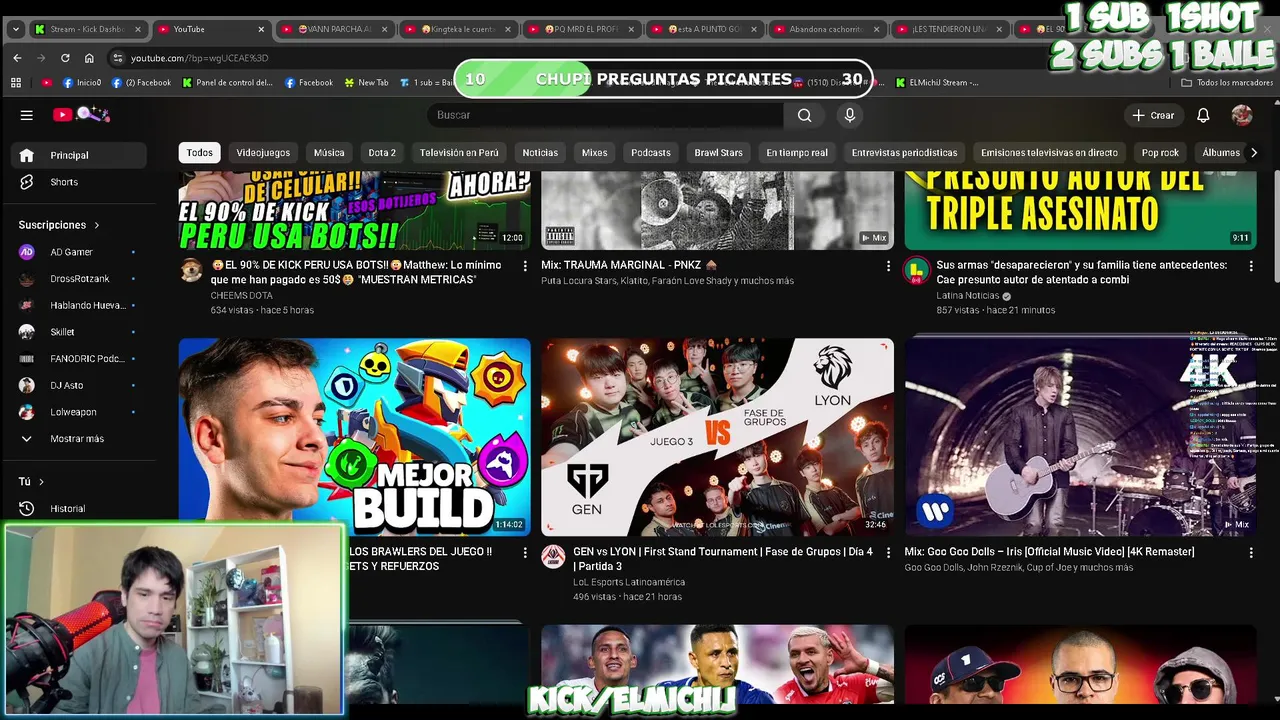
Task: Select the Brawl Stars filter chip
Action: click(x=718, y=153)
